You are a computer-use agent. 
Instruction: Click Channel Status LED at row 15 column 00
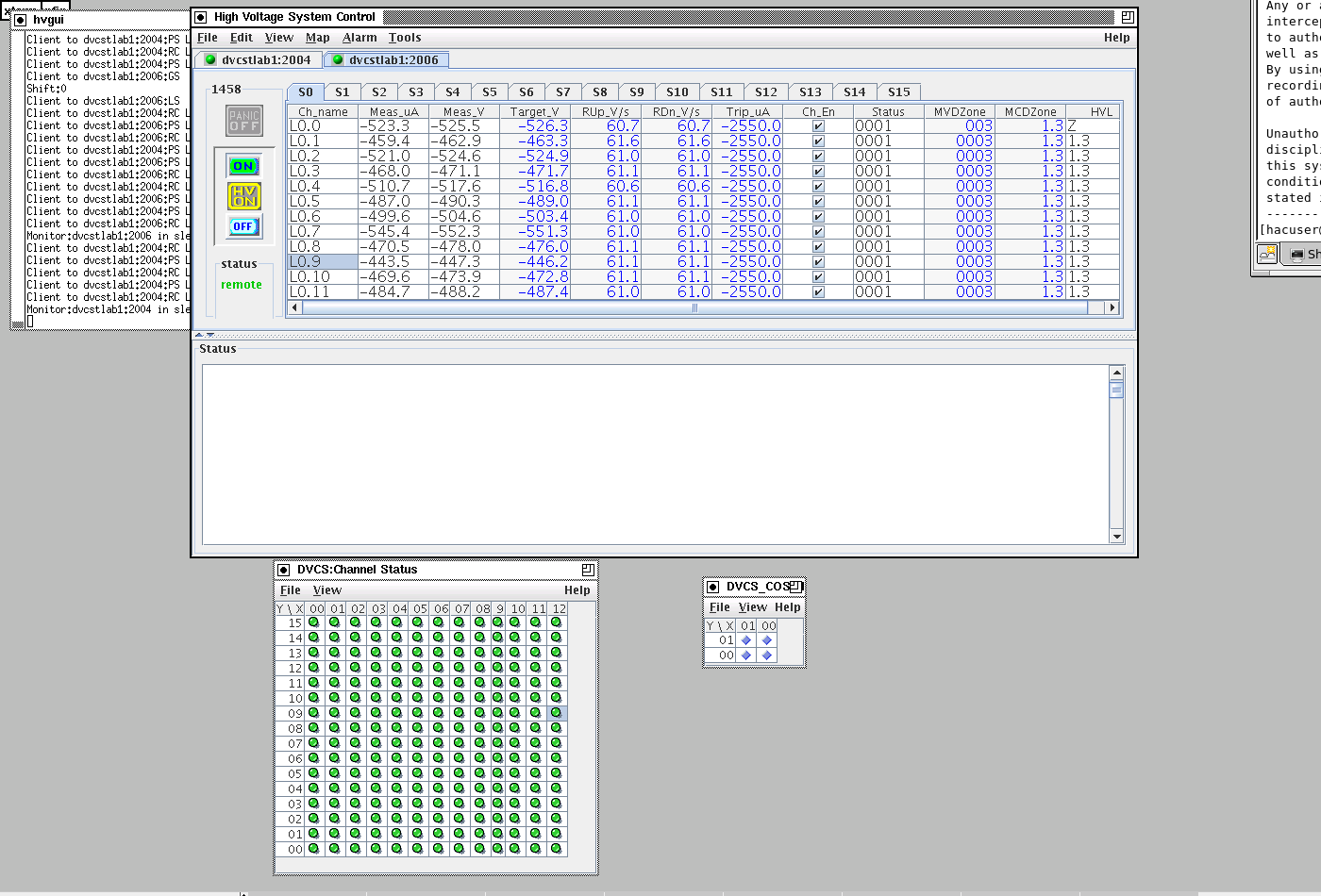pyautogui.click(x=314, y=622)
